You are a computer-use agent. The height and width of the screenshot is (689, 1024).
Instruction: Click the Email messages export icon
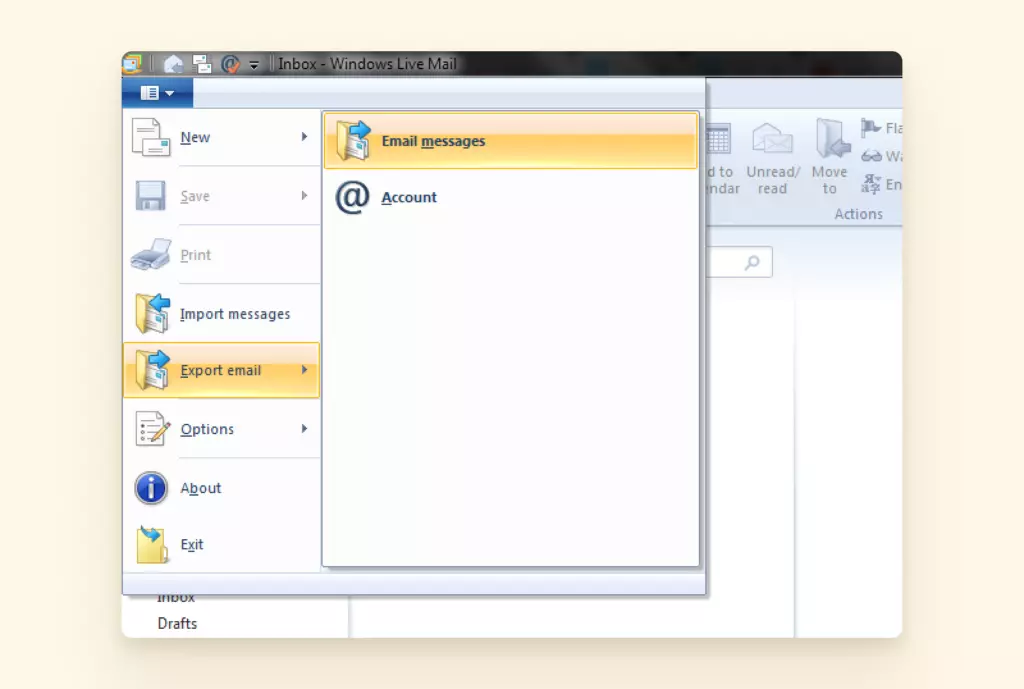[x=353, y=140]
